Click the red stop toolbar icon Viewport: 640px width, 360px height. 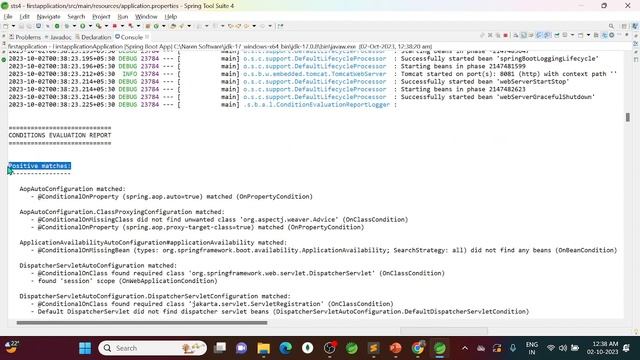114,26
